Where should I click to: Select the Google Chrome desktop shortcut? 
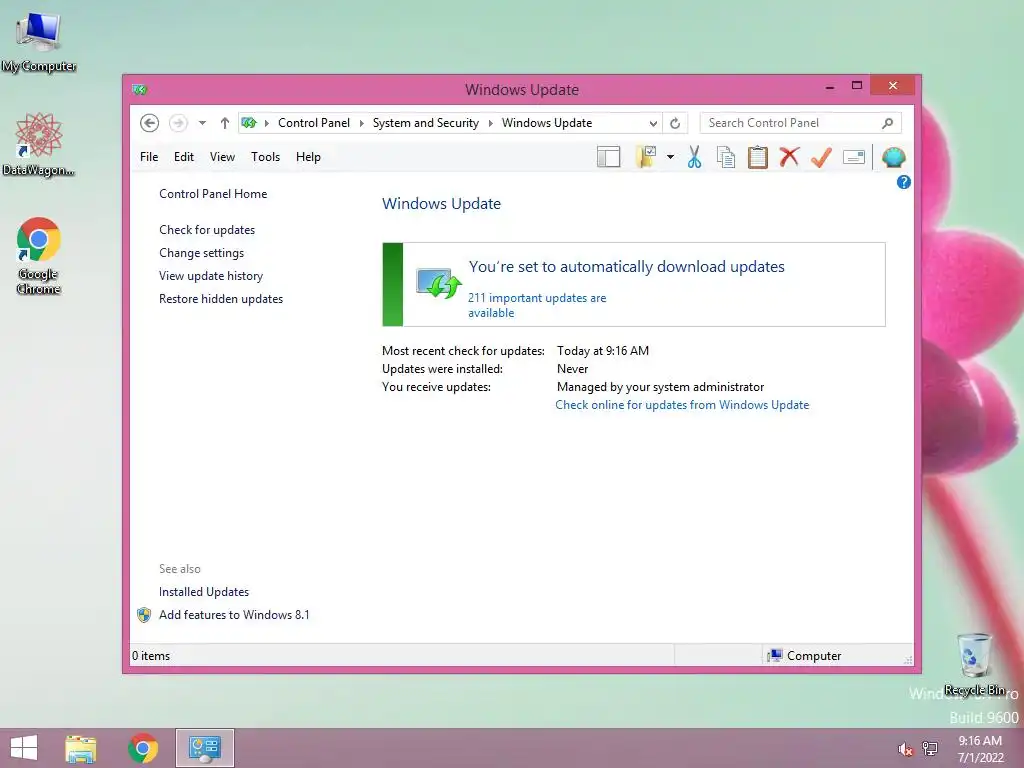pos(39,256)
